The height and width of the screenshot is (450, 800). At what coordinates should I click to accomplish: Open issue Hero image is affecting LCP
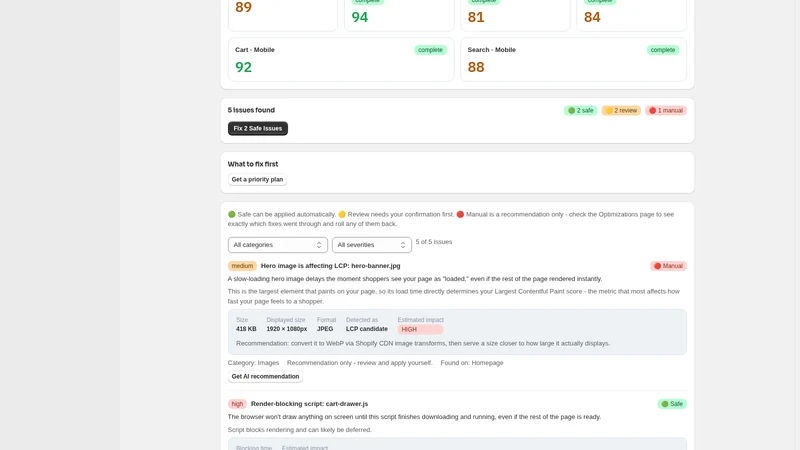click(x=331, y=266)
